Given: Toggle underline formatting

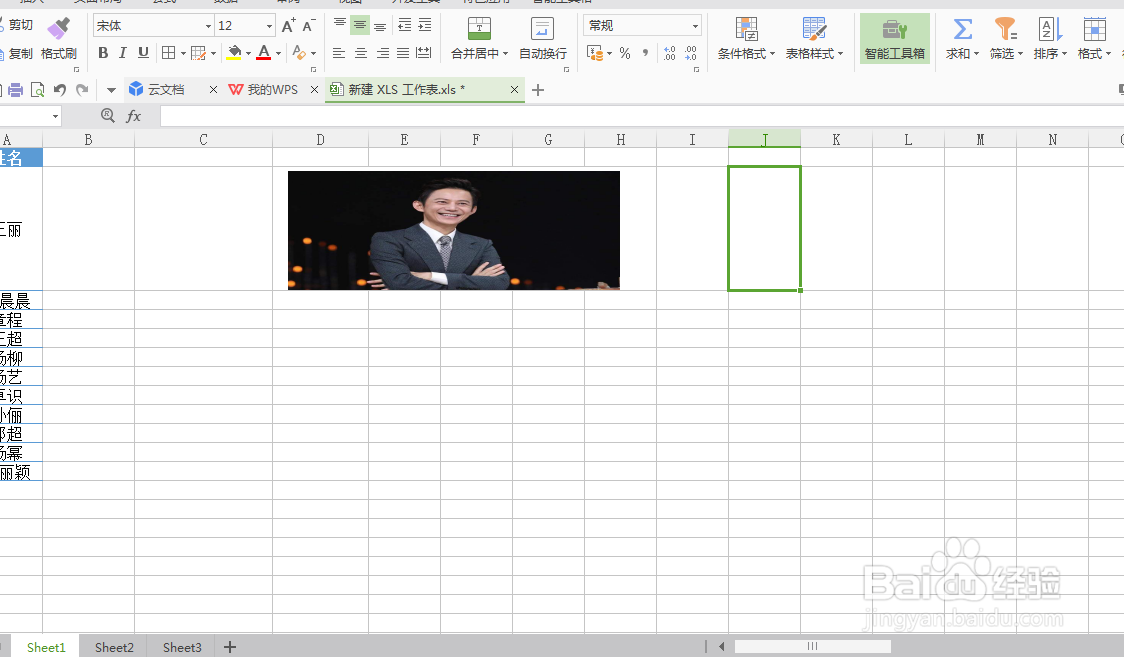Looking at the screenshot, I should click(143, 53).
